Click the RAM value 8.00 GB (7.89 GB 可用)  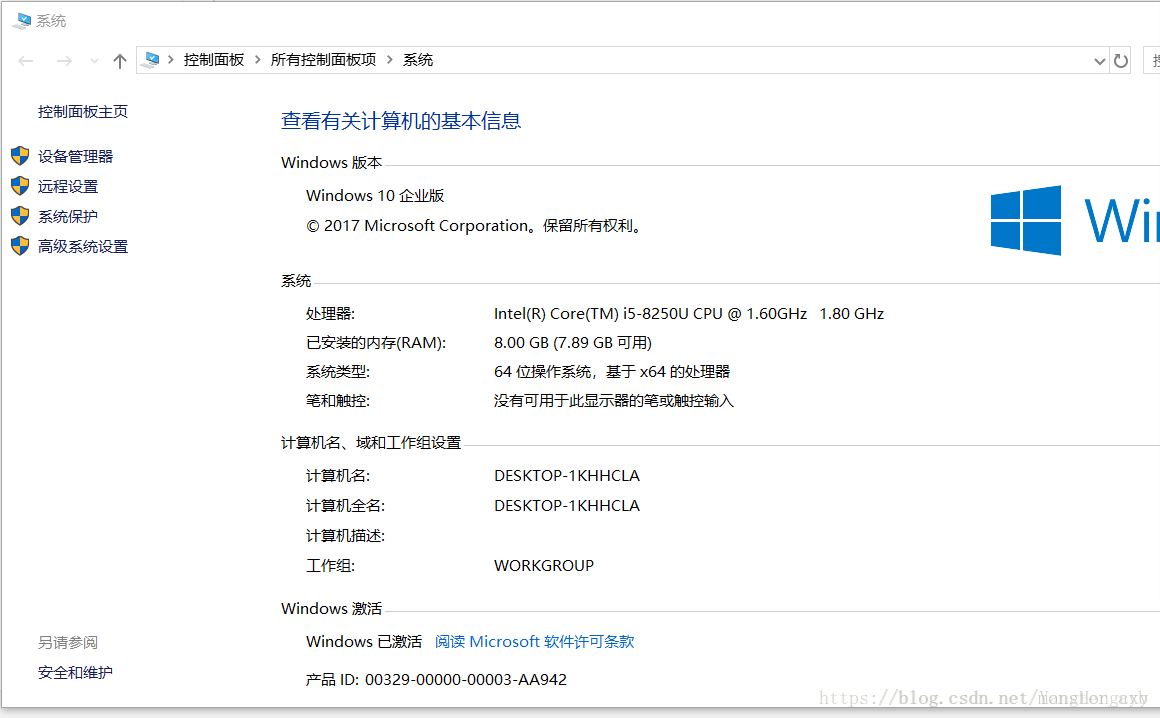(x=573, y=343)
